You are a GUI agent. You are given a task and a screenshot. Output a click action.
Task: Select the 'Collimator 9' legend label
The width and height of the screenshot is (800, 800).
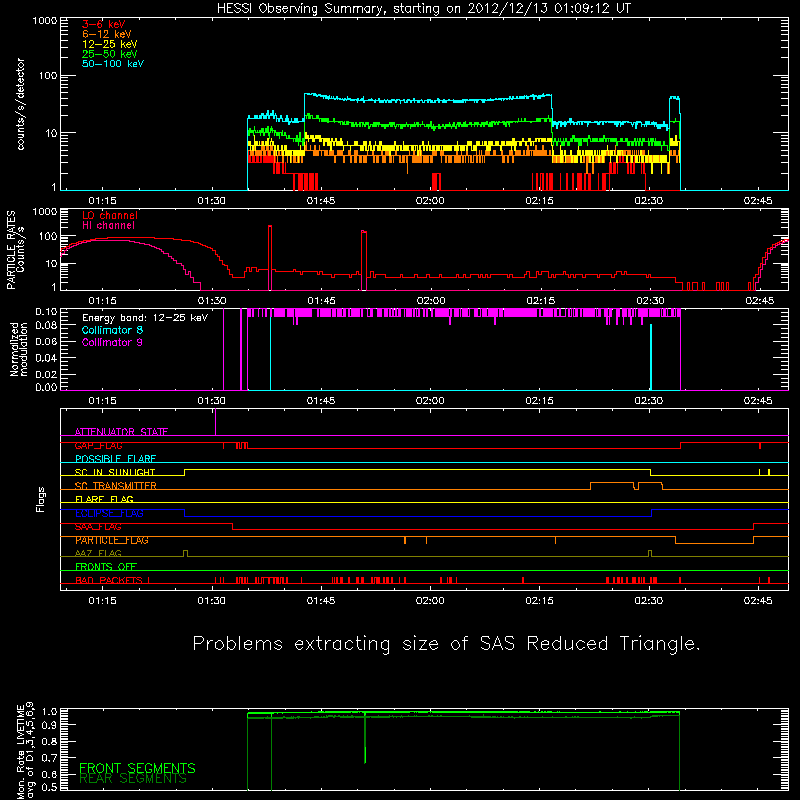click(x=112, y=342)
